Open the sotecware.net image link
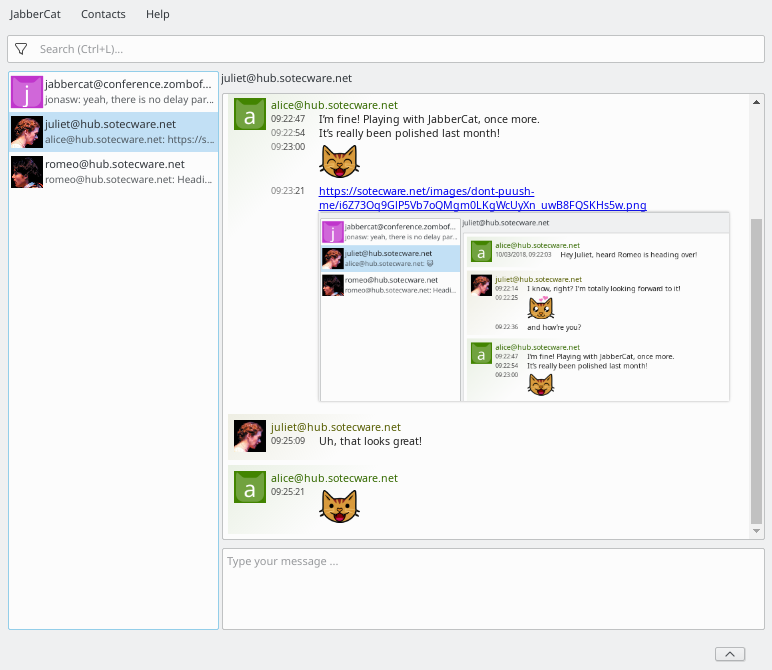This screenshot has height=670, width=772. point(482,198)
